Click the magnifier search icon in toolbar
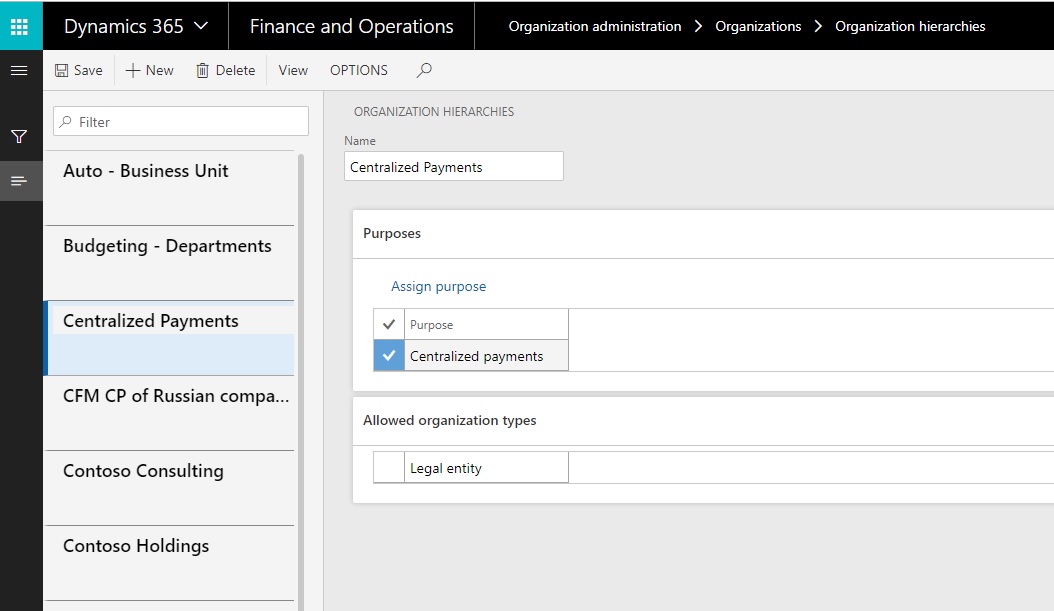1054x611 pixels. point(424,70)
